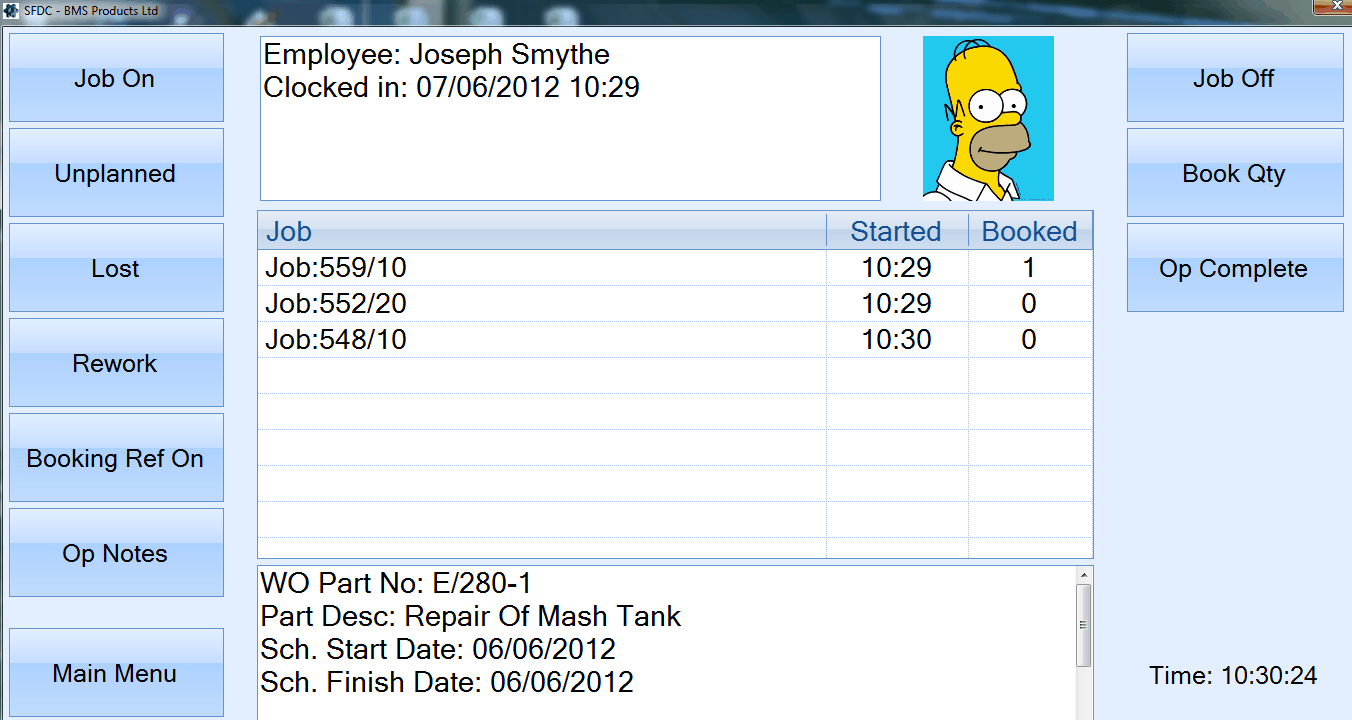This screenshot has height=720, width=1352.
Task: Click the Job Off button
Action: point(1235,78)
